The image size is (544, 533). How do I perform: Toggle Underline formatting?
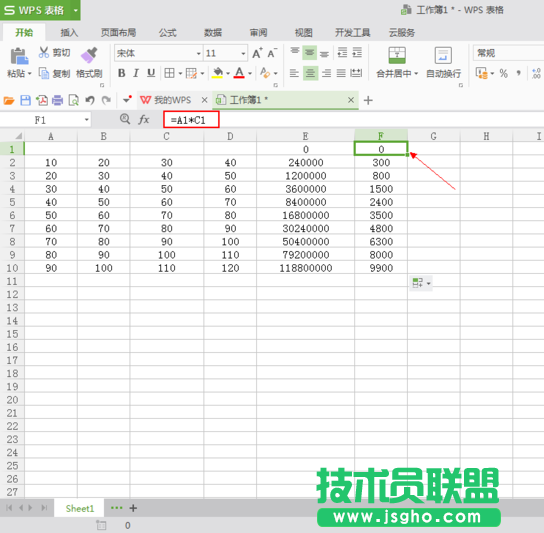pyautogui.click(x=151, y=73)
